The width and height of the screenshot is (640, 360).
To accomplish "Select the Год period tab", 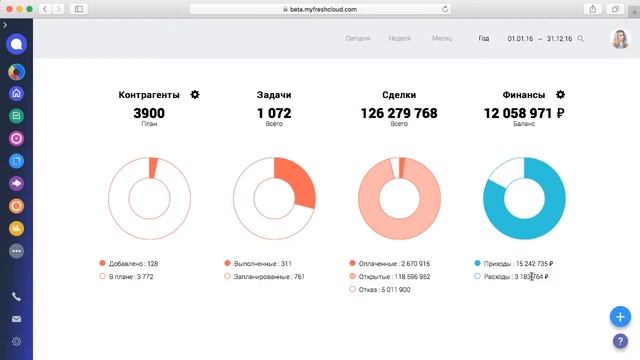I will tap(484, 38).
